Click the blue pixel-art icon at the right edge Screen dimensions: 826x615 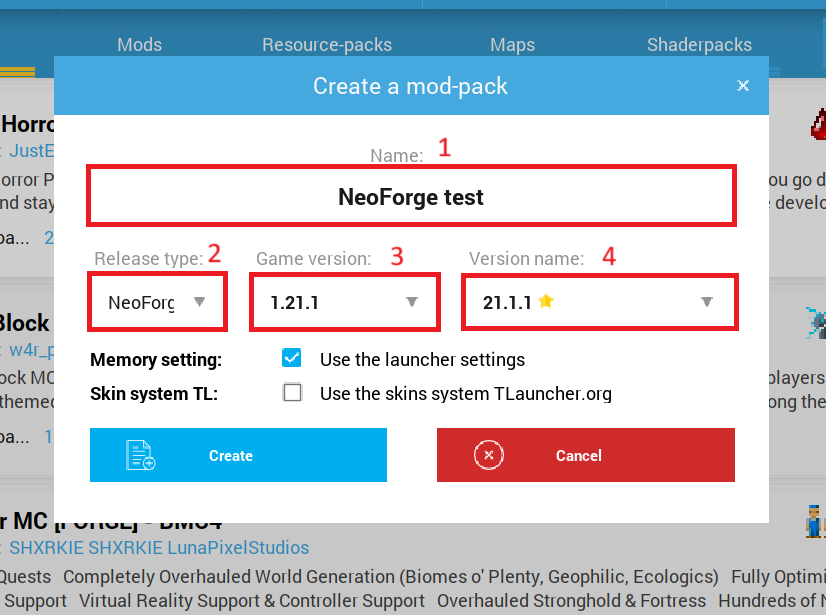click(816, 322)
